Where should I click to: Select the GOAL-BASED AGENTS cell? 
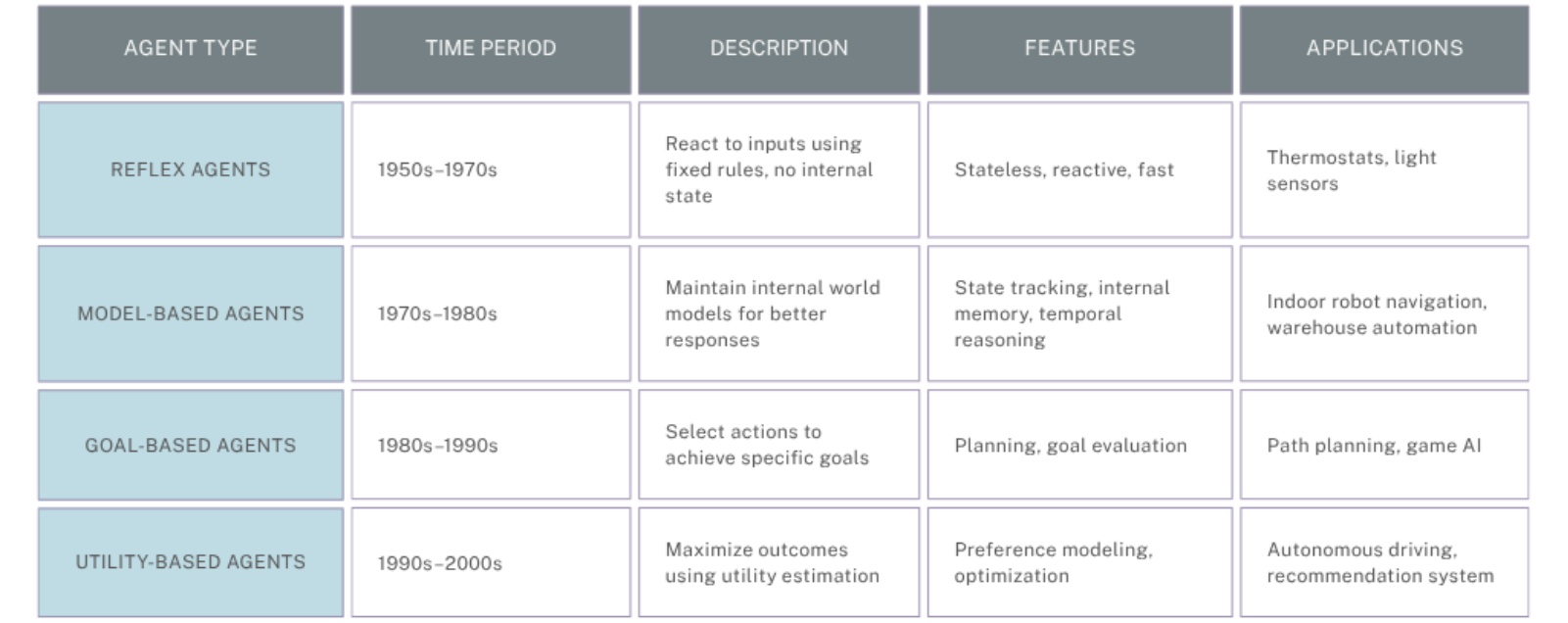coord(191,445)
